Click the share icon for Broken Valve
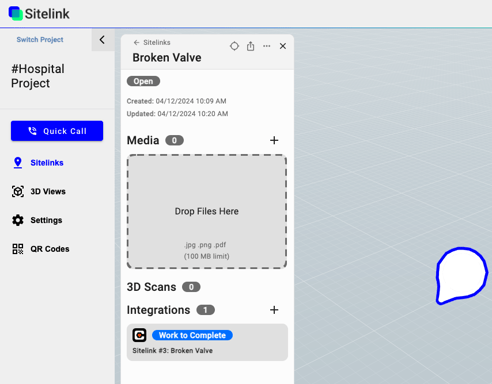The height and width of the screenshot is (384, 492). pyautogui.click(x=250, y=46)
